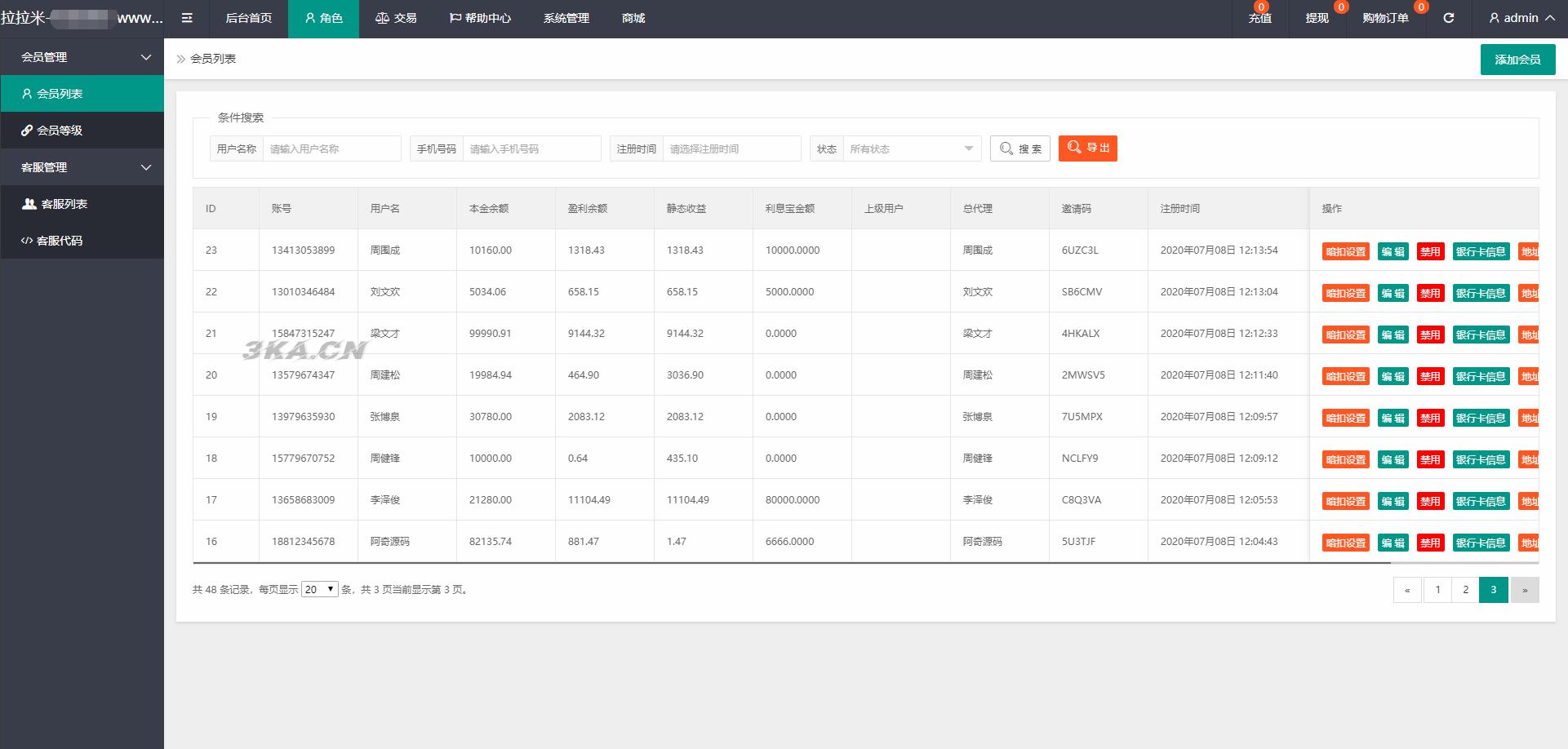Screen dimensions: 1568x749
Task: Open the 注册时间 date picker field
Action: pos(731,148)
